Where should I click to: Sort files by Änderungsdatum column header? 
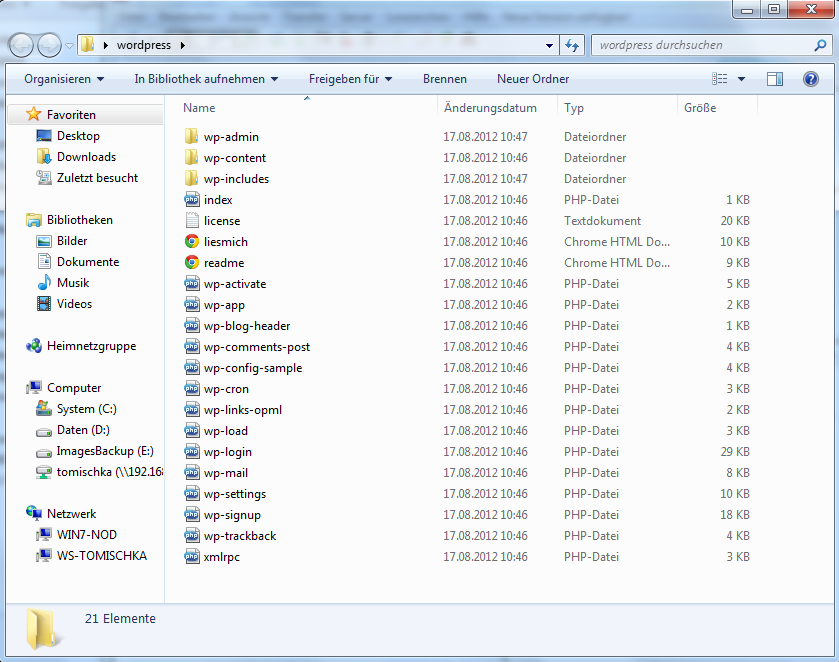coord(490,108)
